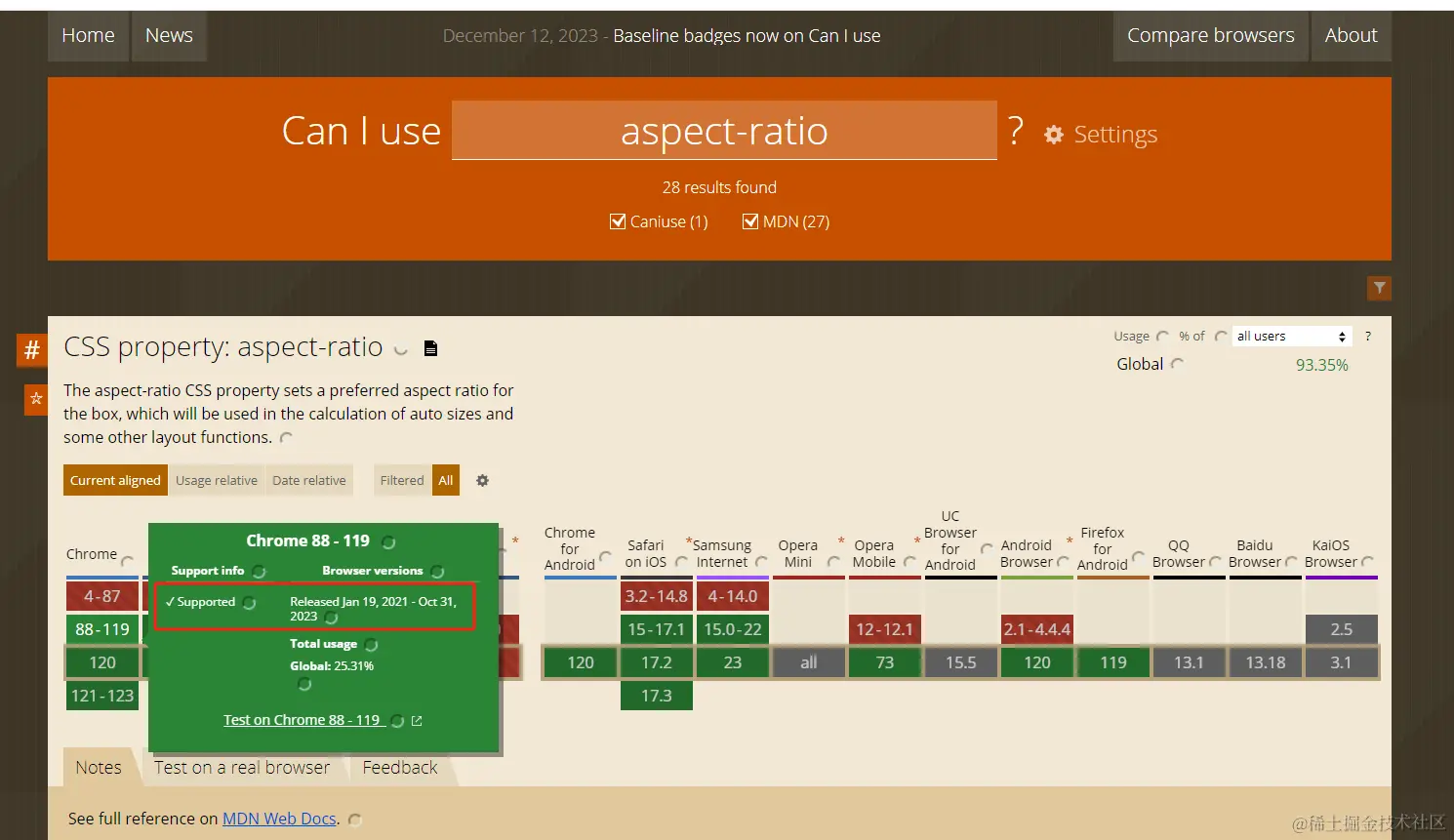Focus the aspect-ratio search field

point(724,131)
